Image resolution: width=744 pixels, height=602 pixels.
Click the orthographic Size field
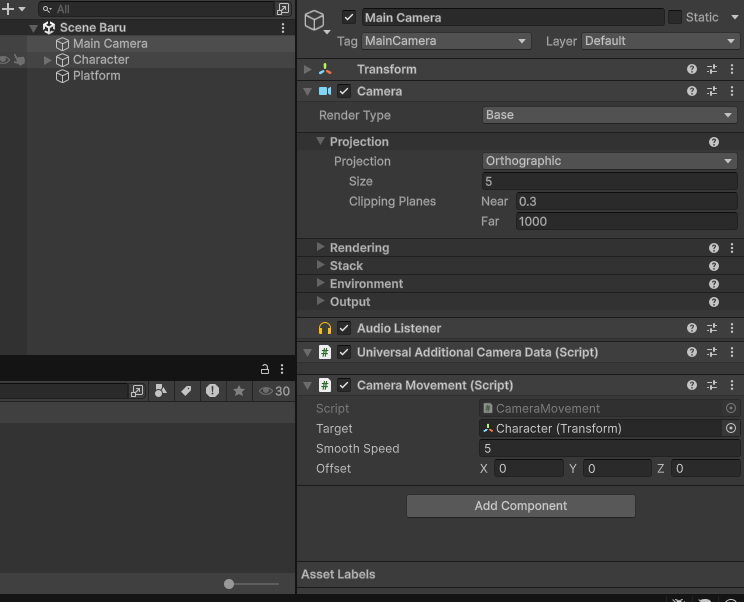[x=609, y=181]
